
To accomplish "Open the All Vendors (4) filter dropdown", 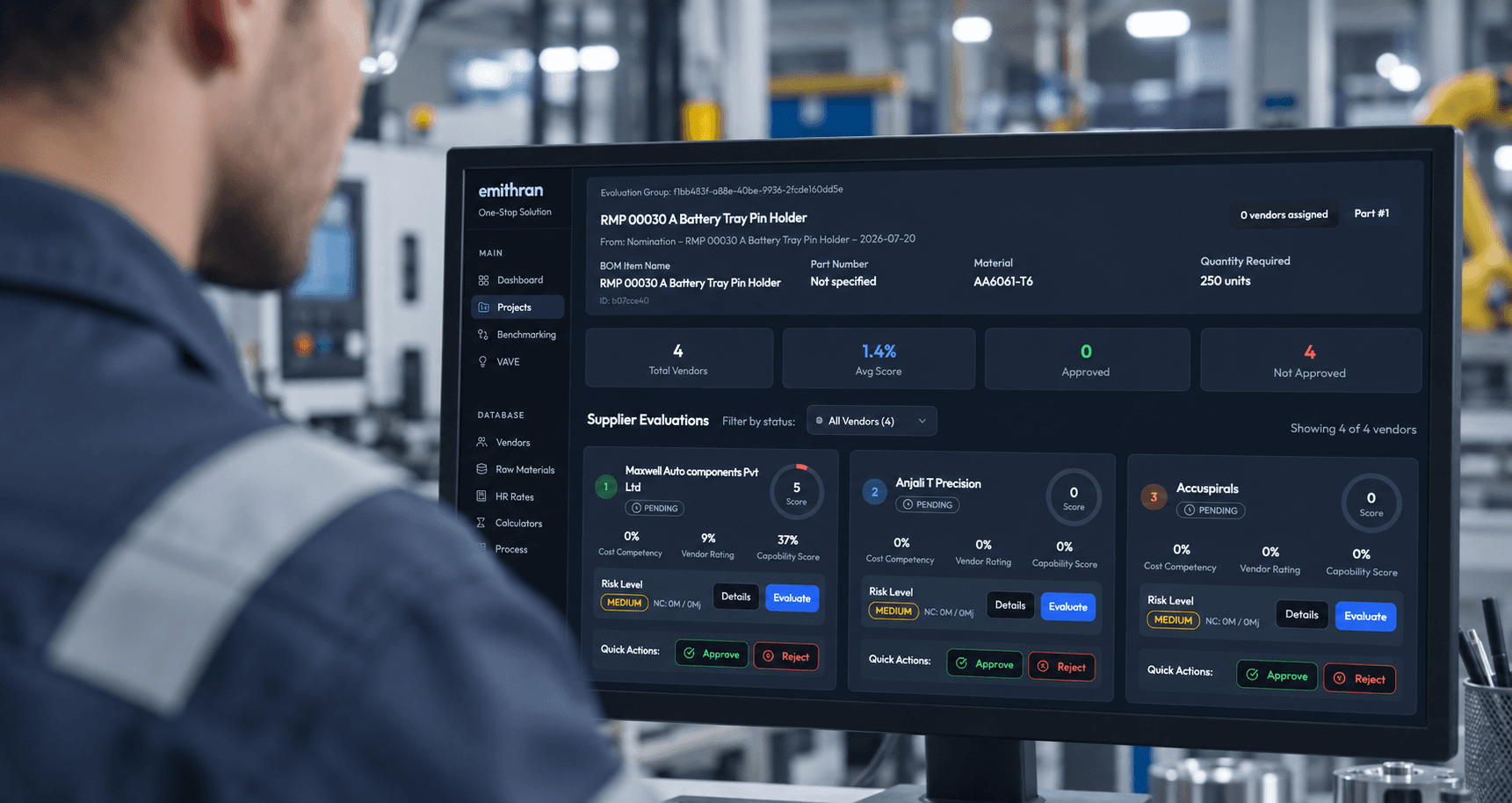I will (x=872, y=421).
